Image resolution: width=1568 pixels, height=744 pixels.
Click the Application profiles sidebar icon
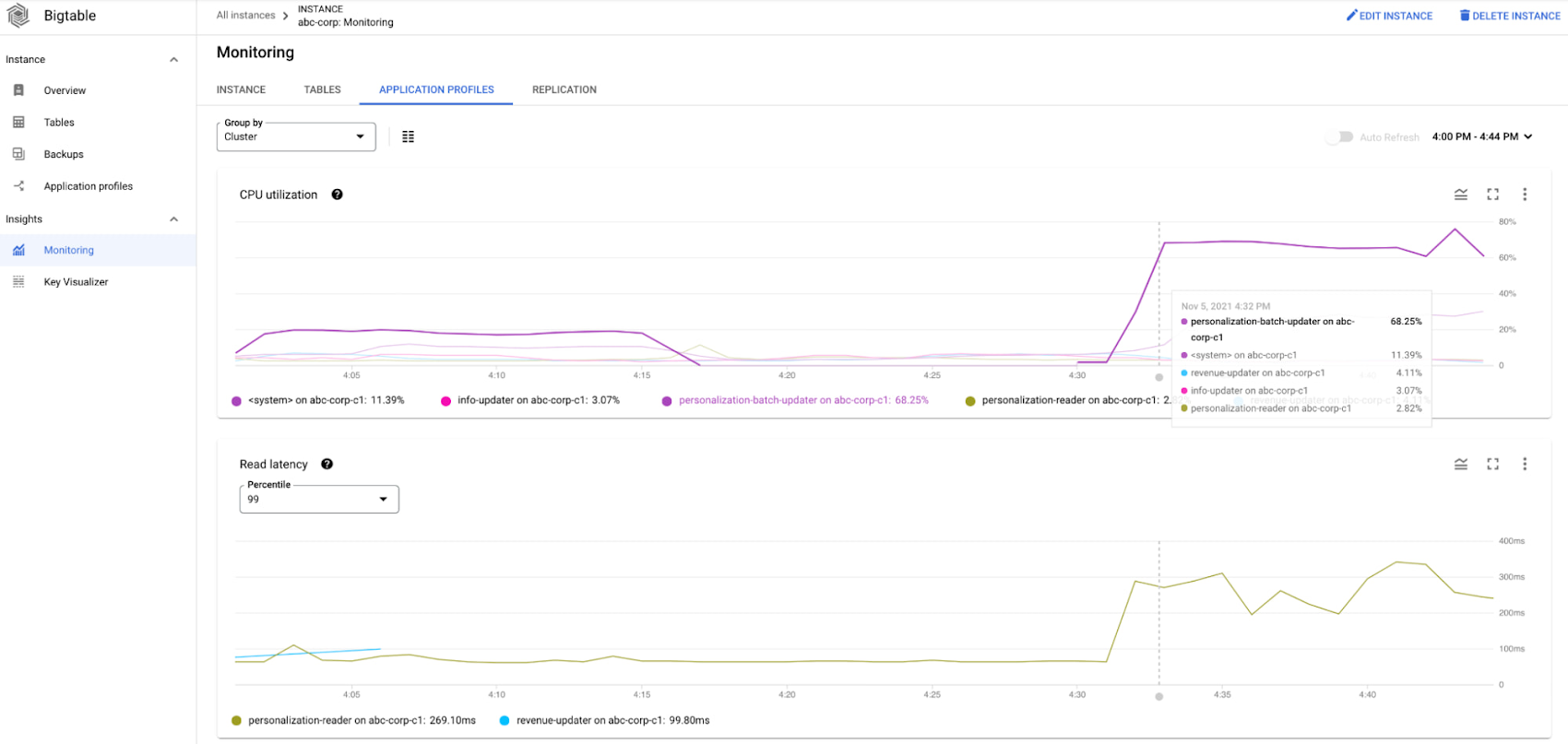coord(18,186)
